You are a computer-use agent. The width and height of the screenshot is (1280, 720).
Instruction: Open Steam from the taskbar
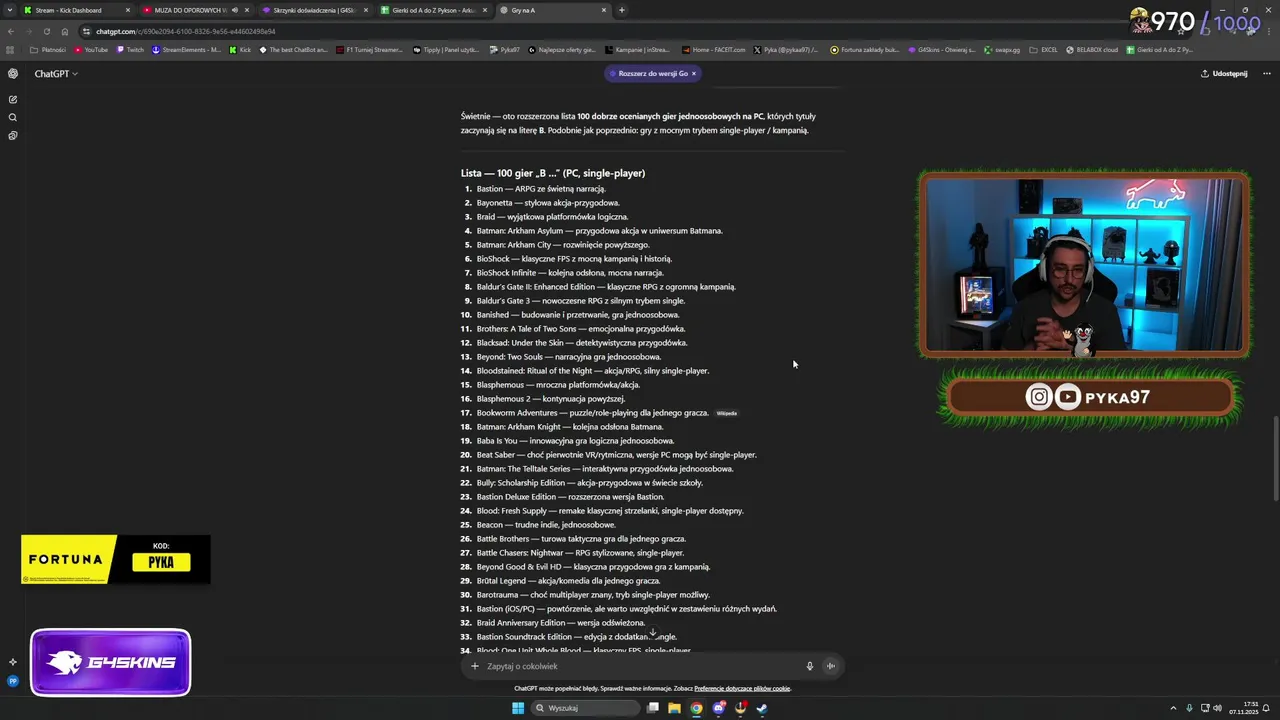click(x=761, y=708)
